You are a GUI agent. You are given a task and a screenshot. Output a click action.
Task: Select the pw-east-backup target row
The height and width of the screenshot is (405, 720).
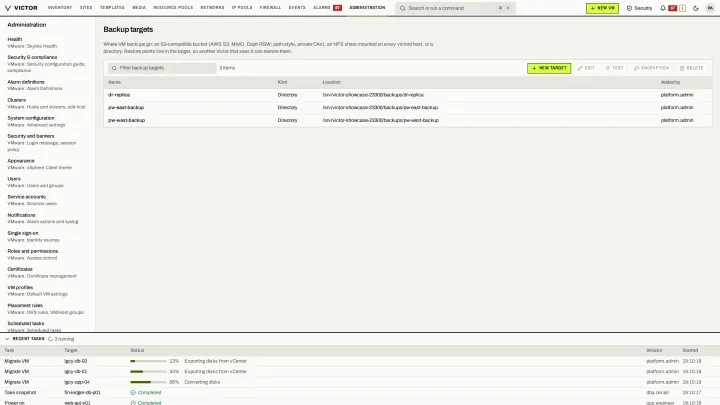(x=408, y=107)
